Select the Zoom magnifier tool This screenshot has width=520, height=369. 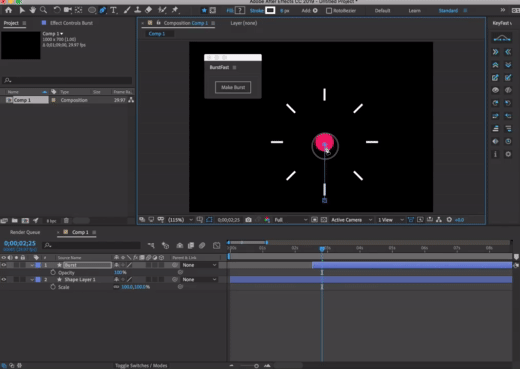click(43, 10)
